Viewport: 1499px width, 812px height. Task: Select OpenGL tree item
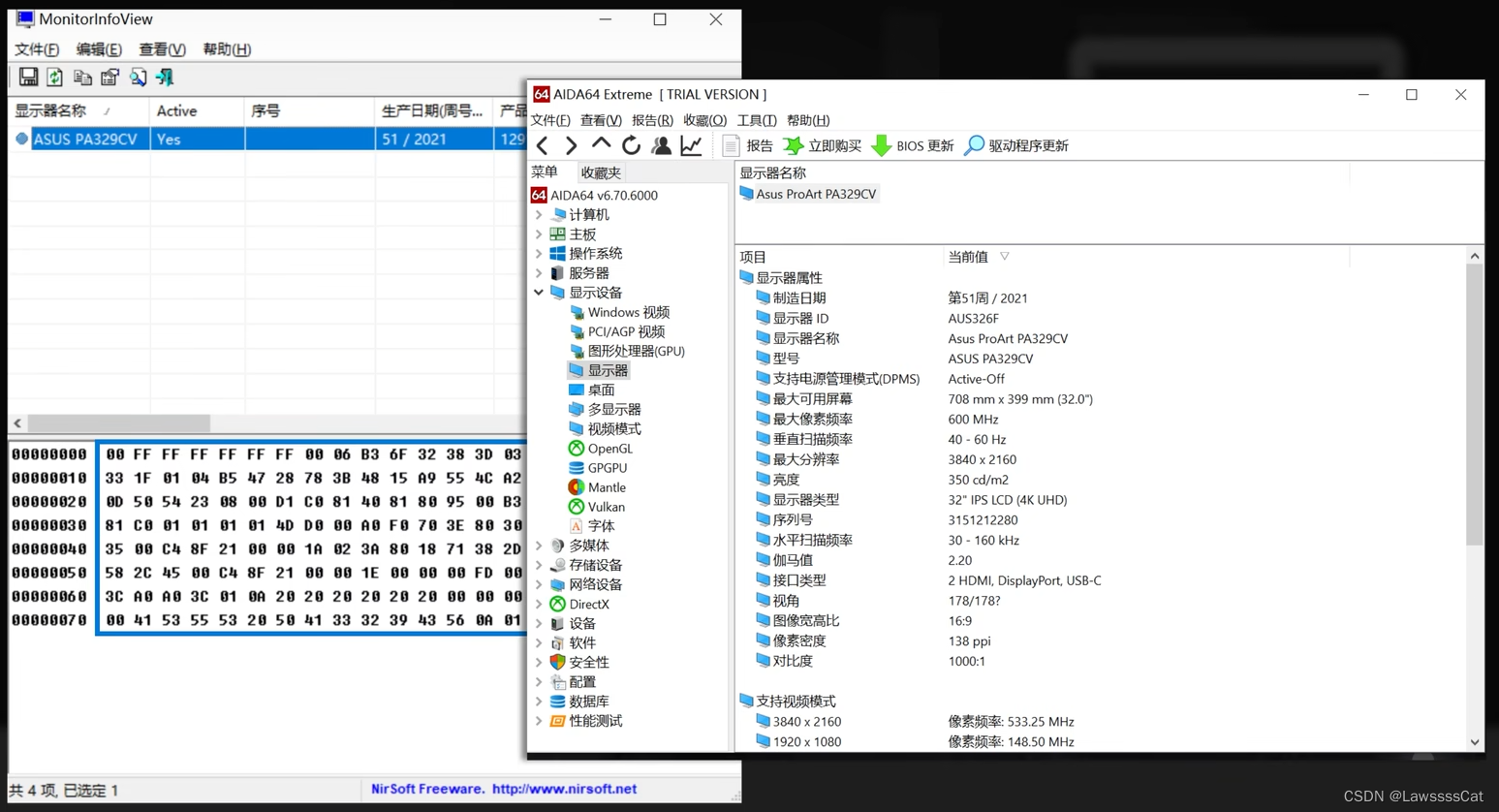click(x=601, y=449)
